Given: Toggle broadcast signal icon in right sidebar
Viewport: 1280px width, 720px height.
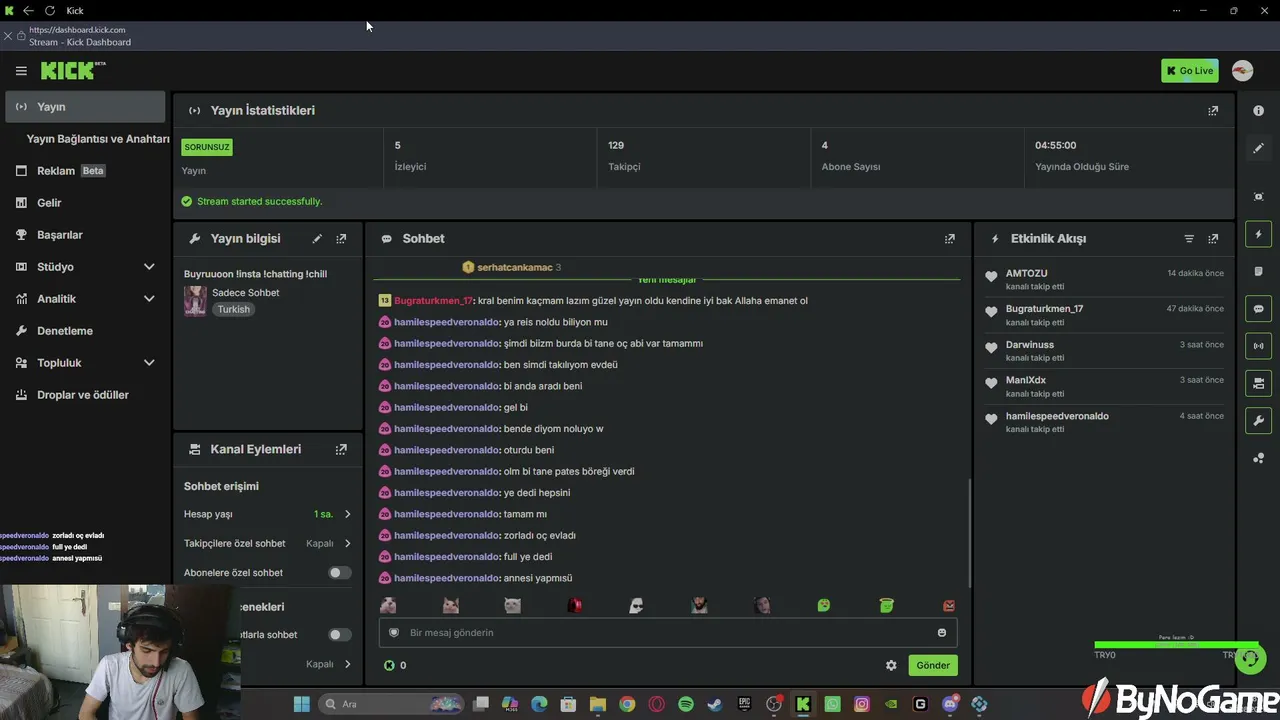Looking at the screenshot, I should [x=1259, y=346].
